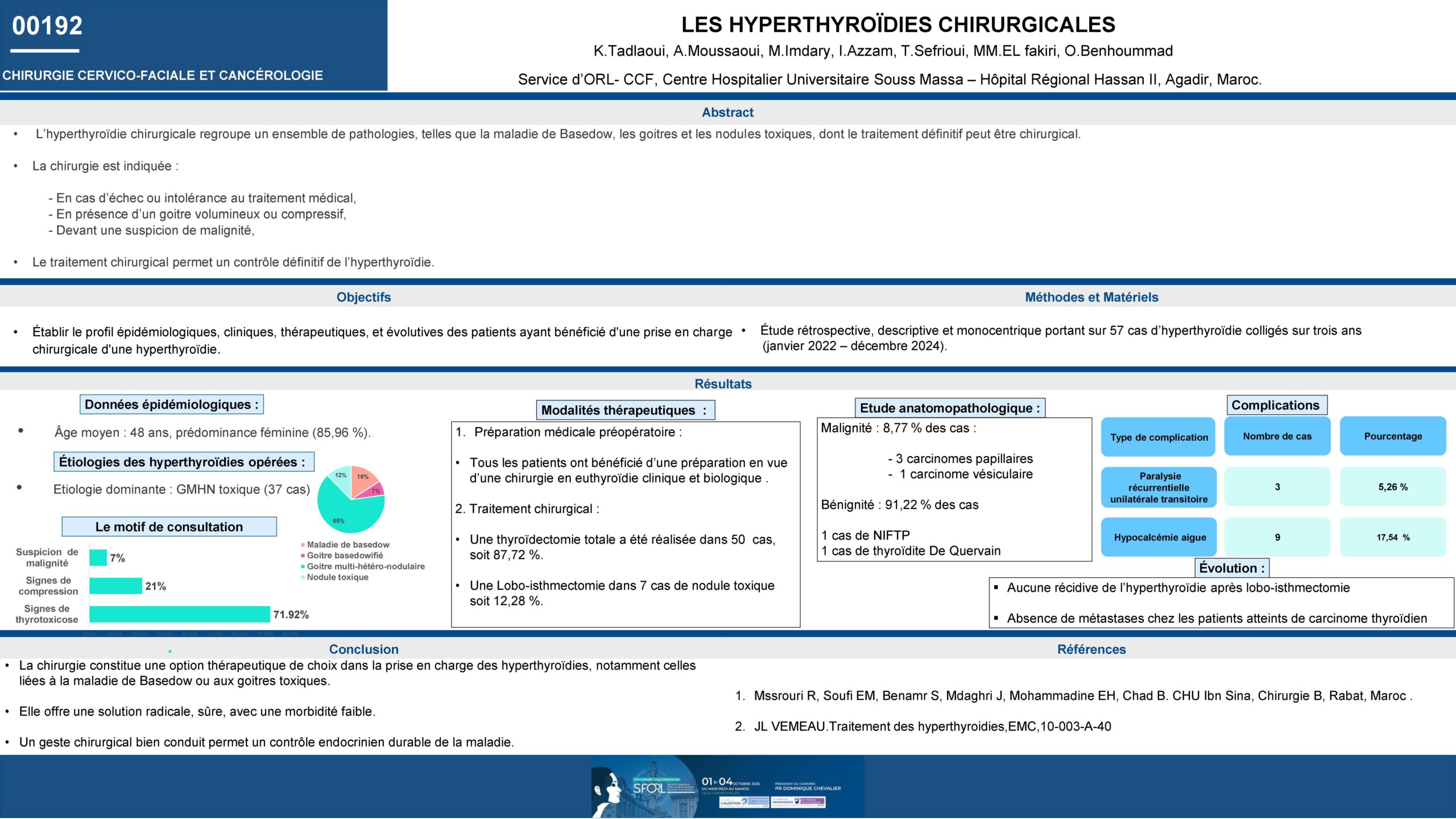Click the pink Goitre basedowifié legend marker
1456x819 pixels.
coord(303,556)
